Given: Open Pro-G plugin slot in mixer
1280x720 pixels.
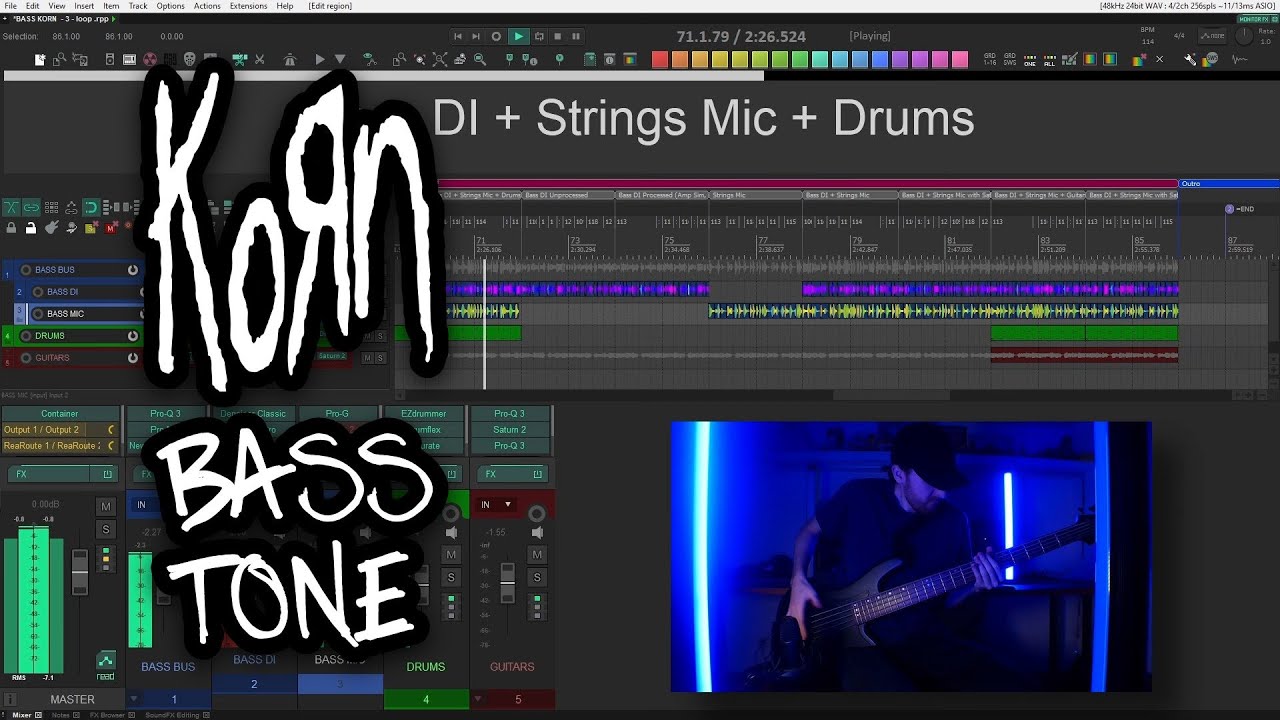Looking at the screenshot, I should (x=337, y=414).
